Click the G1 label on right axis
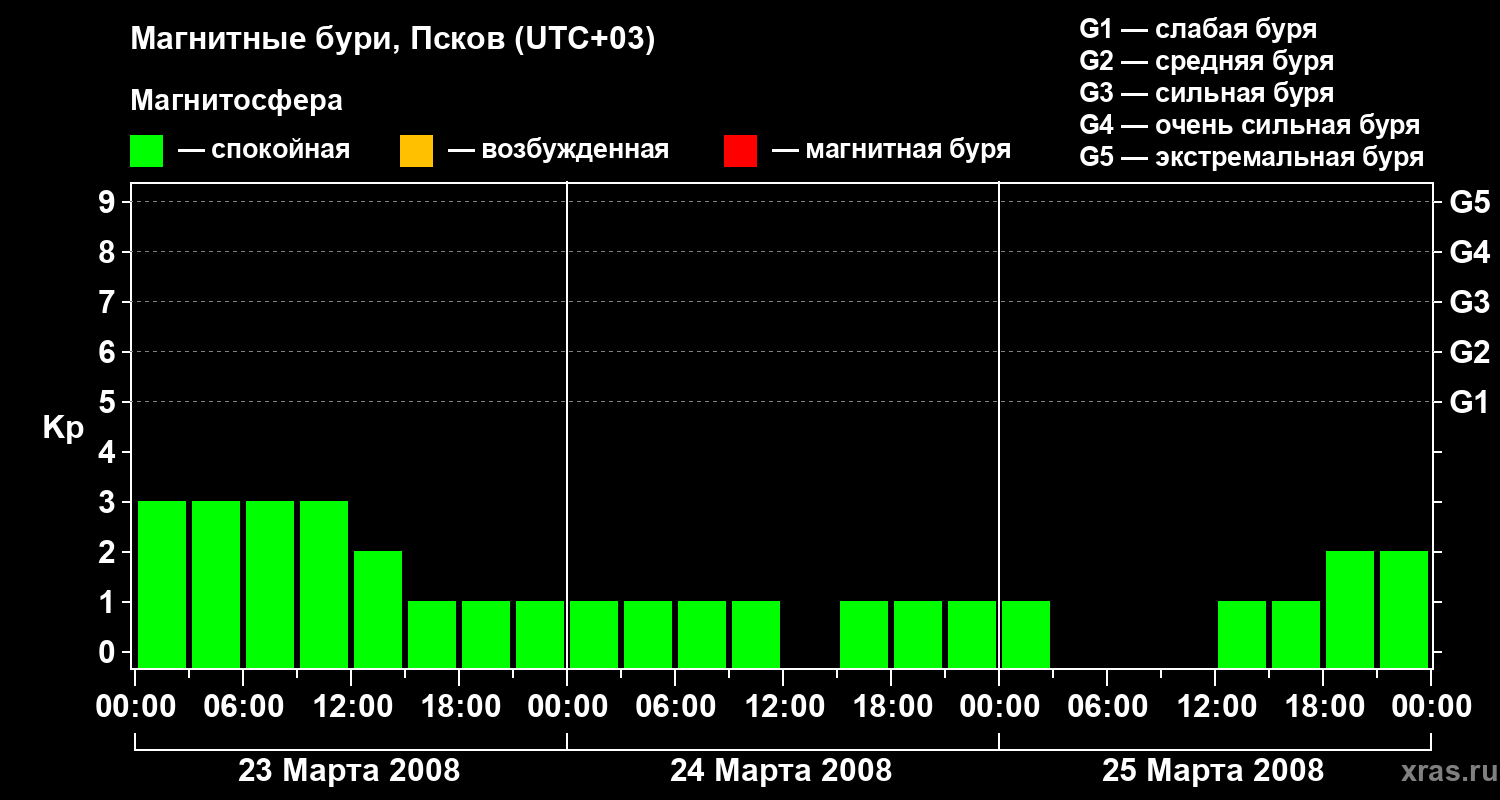 click(1469, 403)
